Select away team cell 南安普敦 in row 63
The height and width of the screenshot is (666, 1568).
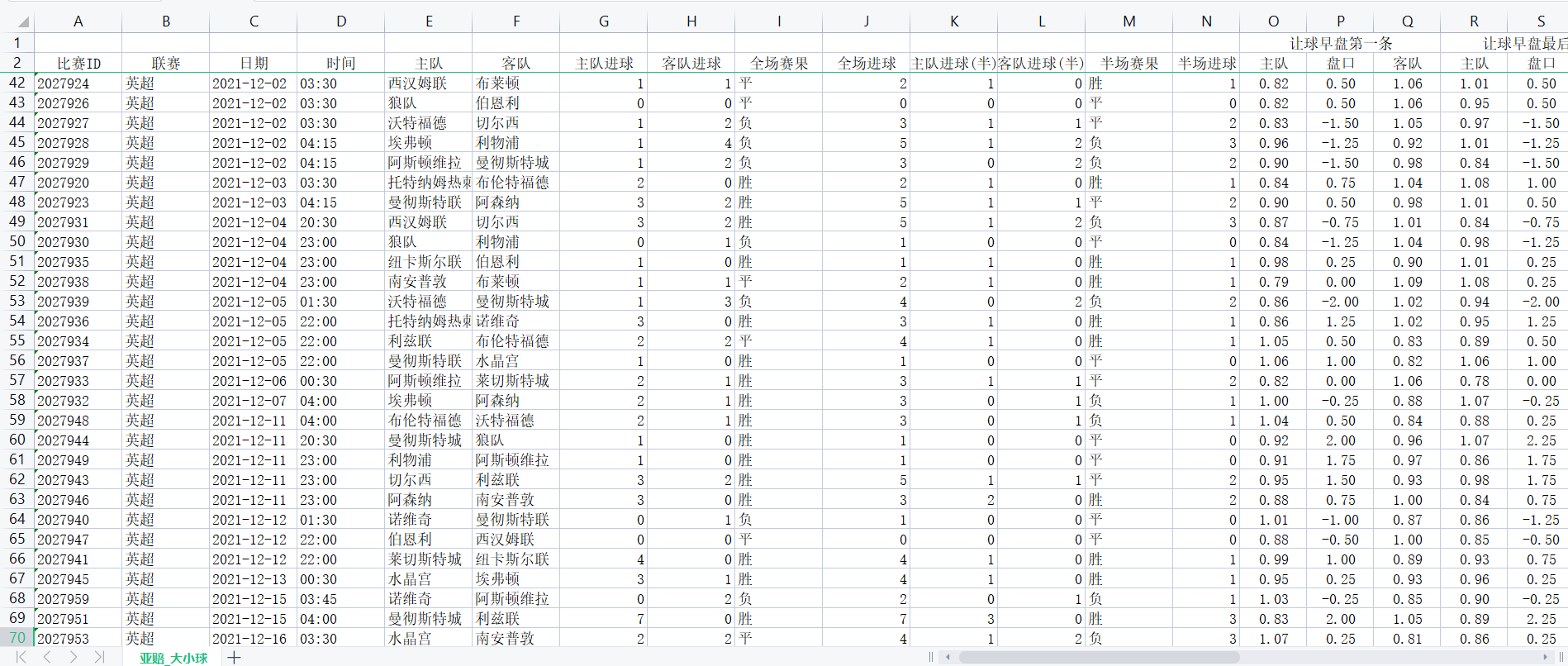(516, 500)
